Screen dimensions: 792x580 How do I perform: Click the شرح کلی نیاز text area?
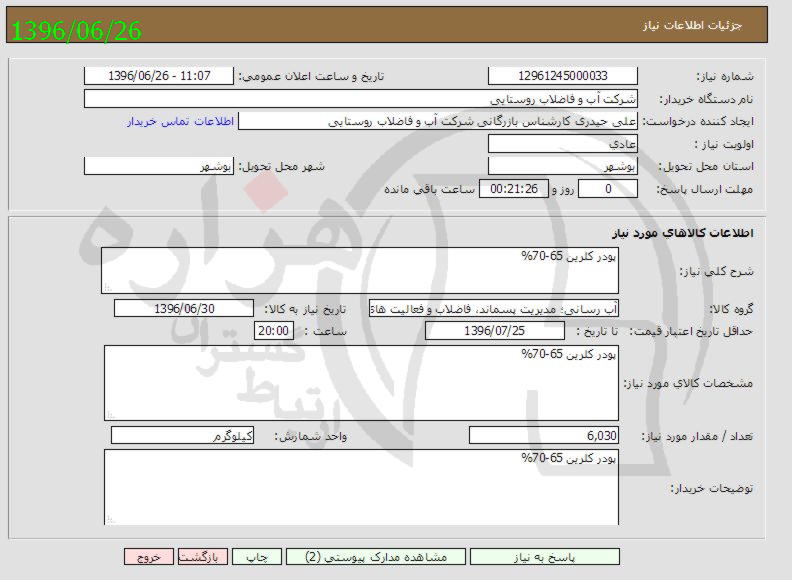pos(360,271)
